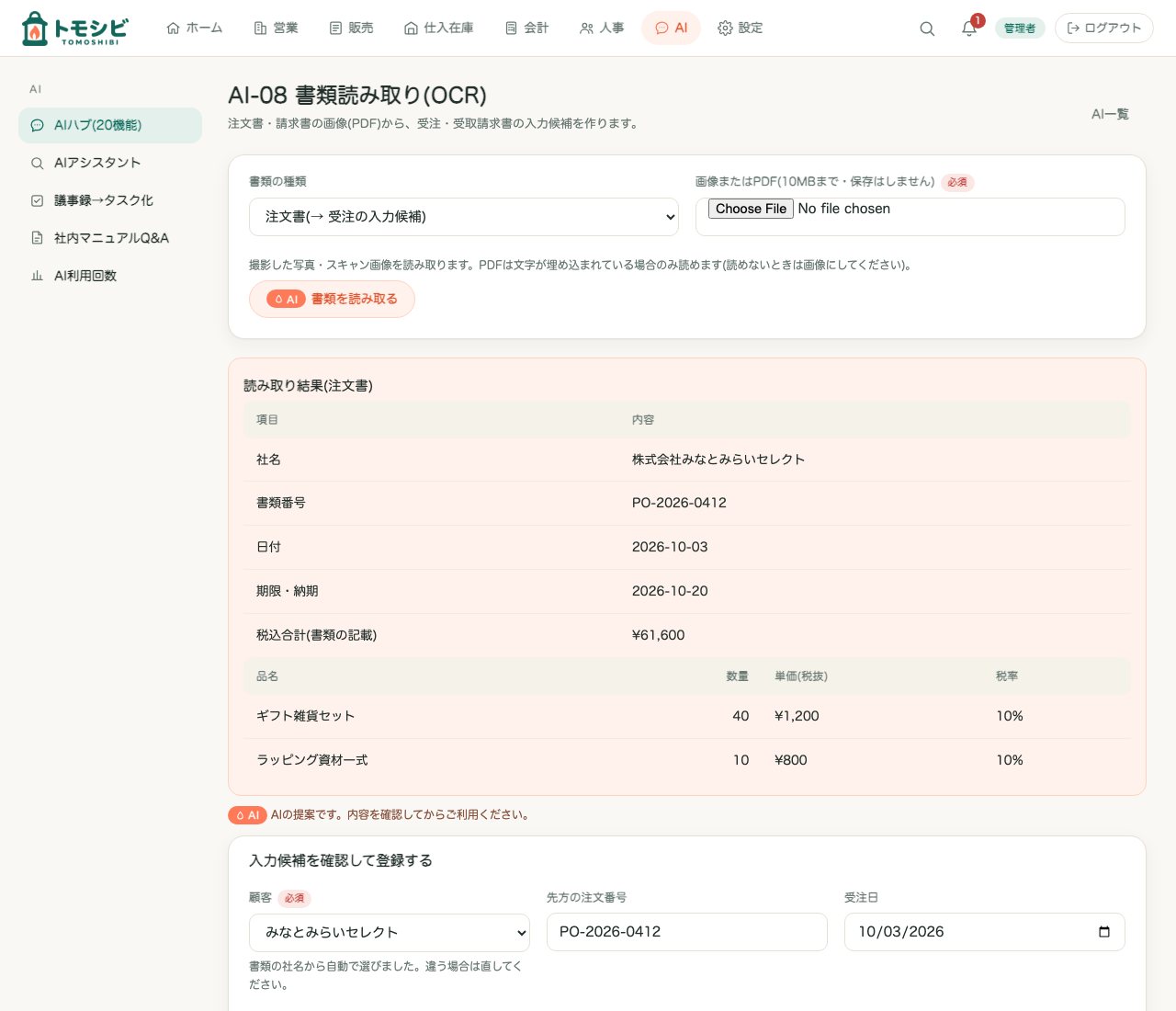Viewport: 1176px width, 1011px height.
Task: Open 議事録→タスク化 in the sidebar
Action: point(110,200)
